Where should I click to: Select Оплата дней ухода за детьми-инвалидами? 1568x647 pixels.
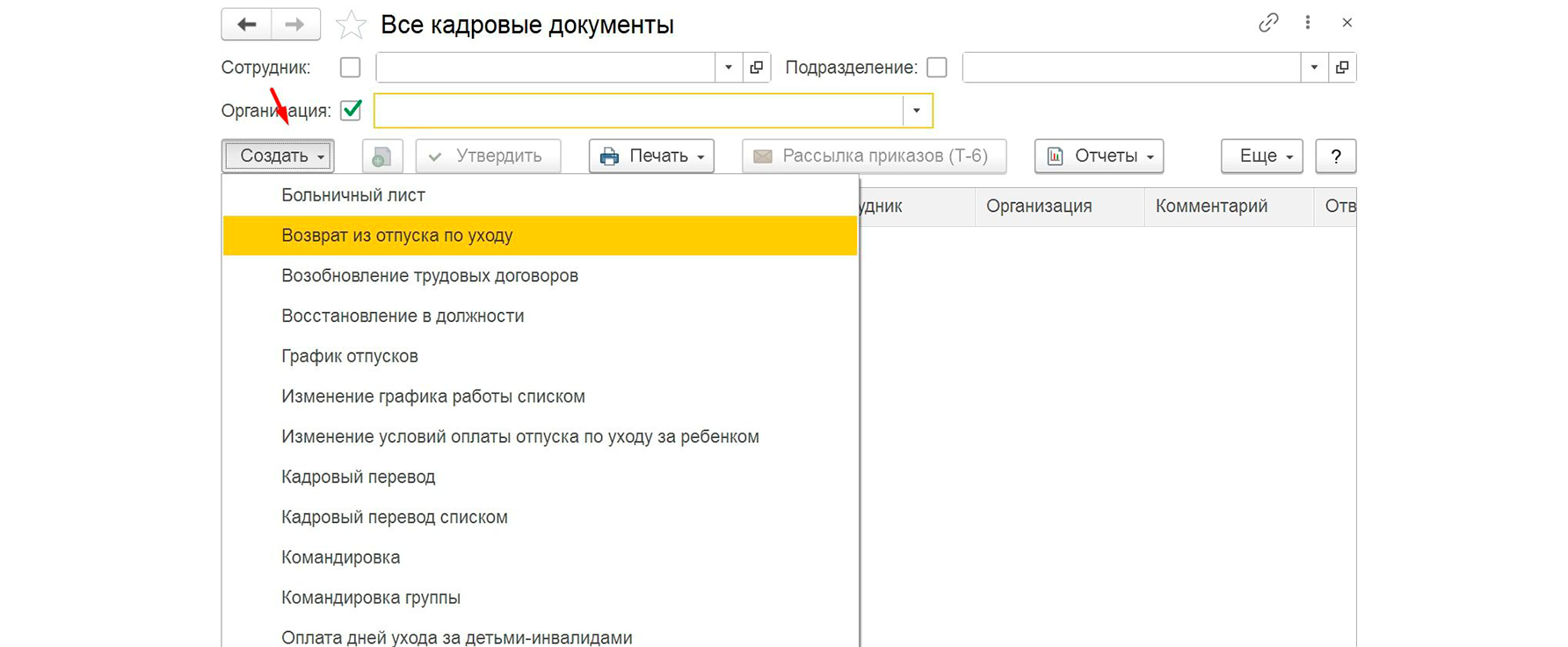coord(540,635)
